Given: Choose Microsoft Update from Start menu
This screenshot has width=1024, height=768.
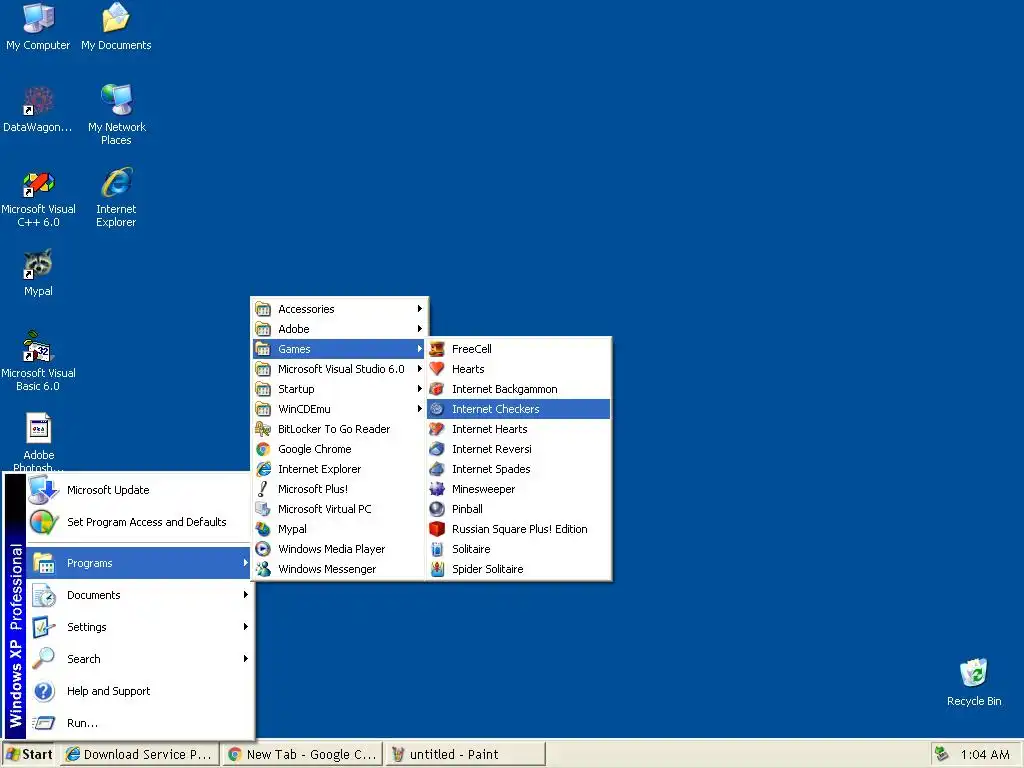Looking at the screenshot, I should coord(139,490).
